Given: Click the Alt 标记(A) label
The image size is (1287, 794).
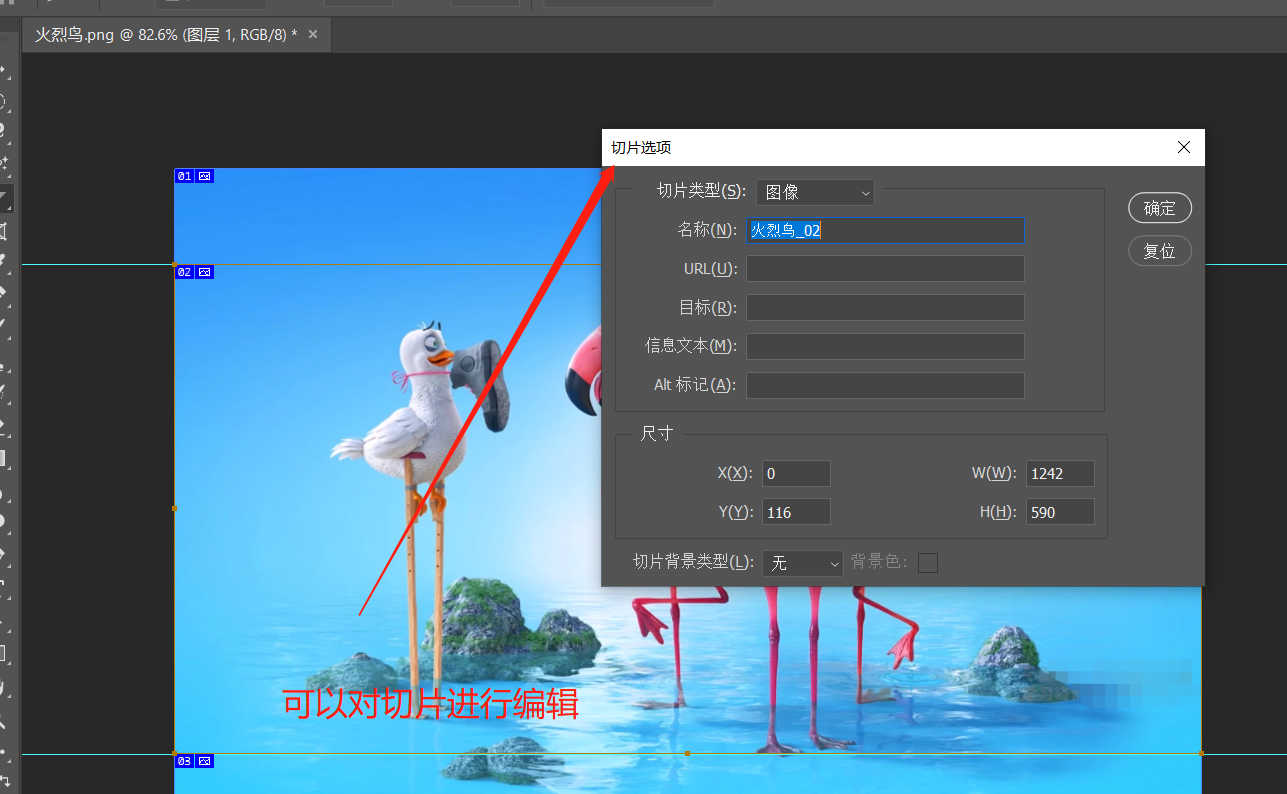Looking at the screenshot, I should coord(695,385).
